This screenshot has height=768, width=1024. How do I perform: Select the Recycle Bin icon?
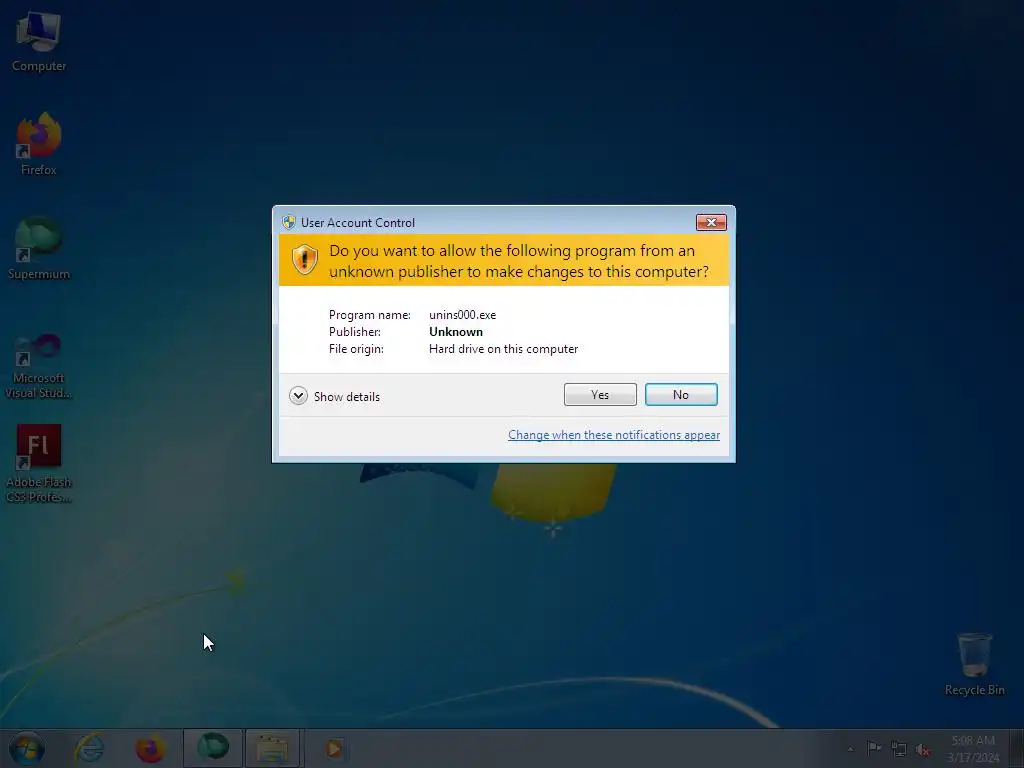click(974, 664)
